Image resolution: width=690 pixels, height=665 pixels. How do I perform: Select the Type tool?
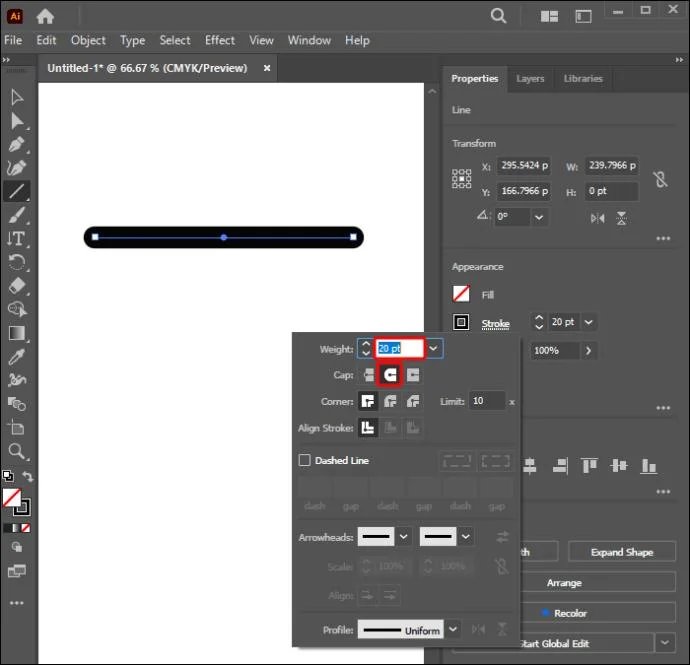tap(17, 239)
